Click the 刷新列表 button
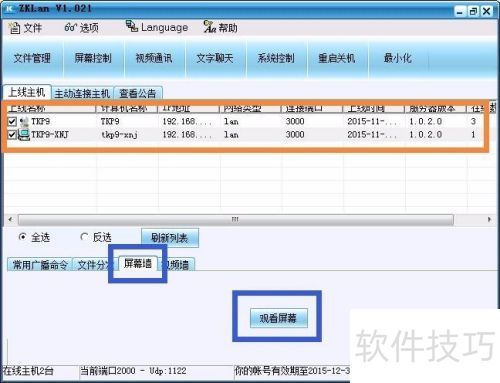500x383 pixels. click(x=170, y=238)
